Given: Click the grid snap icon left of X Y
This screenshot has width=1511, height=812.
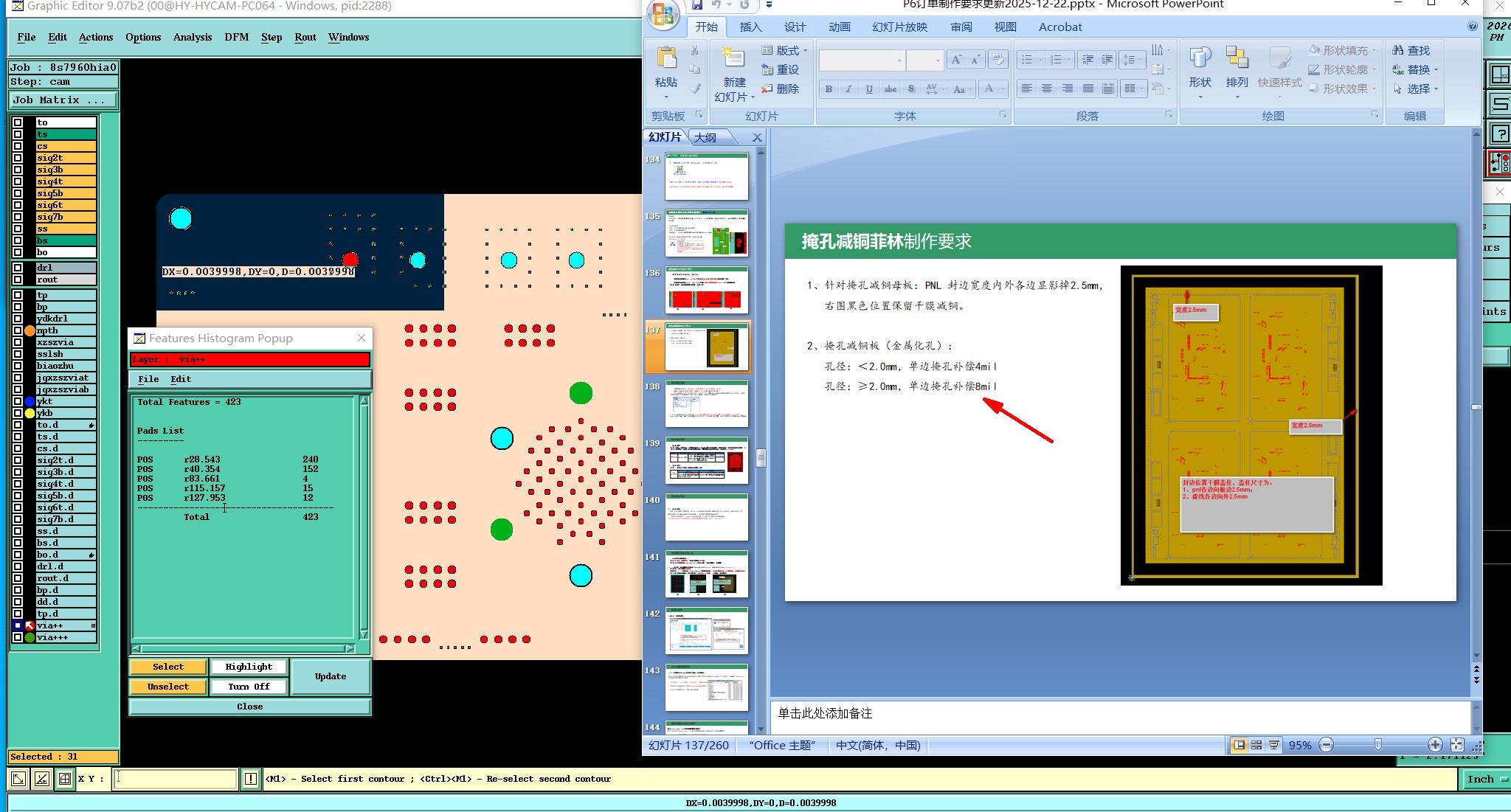Looking at the screenshot, I should (65, 779).
